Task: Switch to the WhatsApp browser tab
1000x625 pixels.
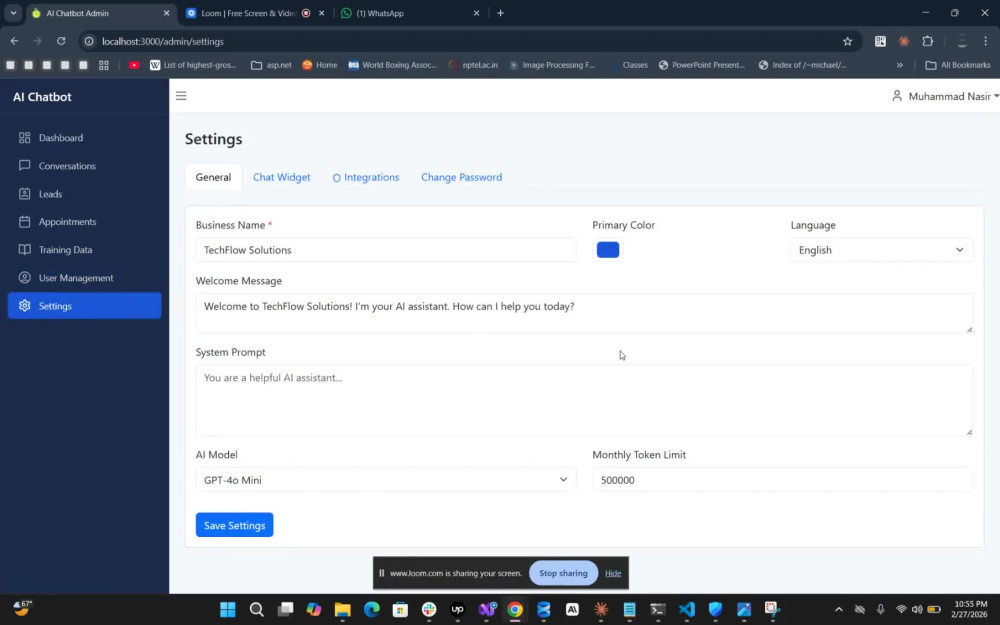Action: click(x=408, y=13)
